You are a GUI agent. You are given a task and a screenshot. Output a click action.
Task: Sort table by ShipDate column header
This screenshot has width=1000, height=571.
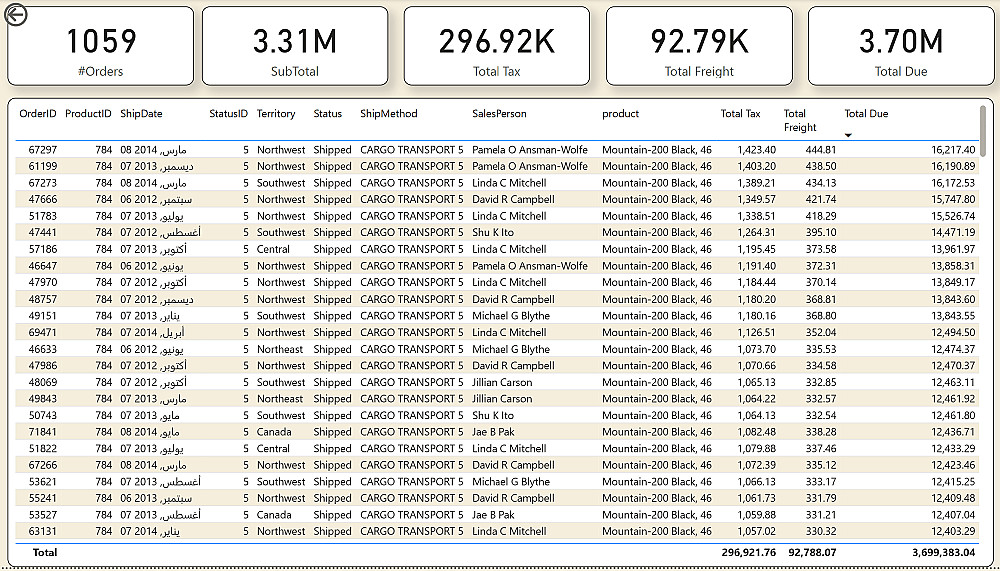tap(141, 114)
